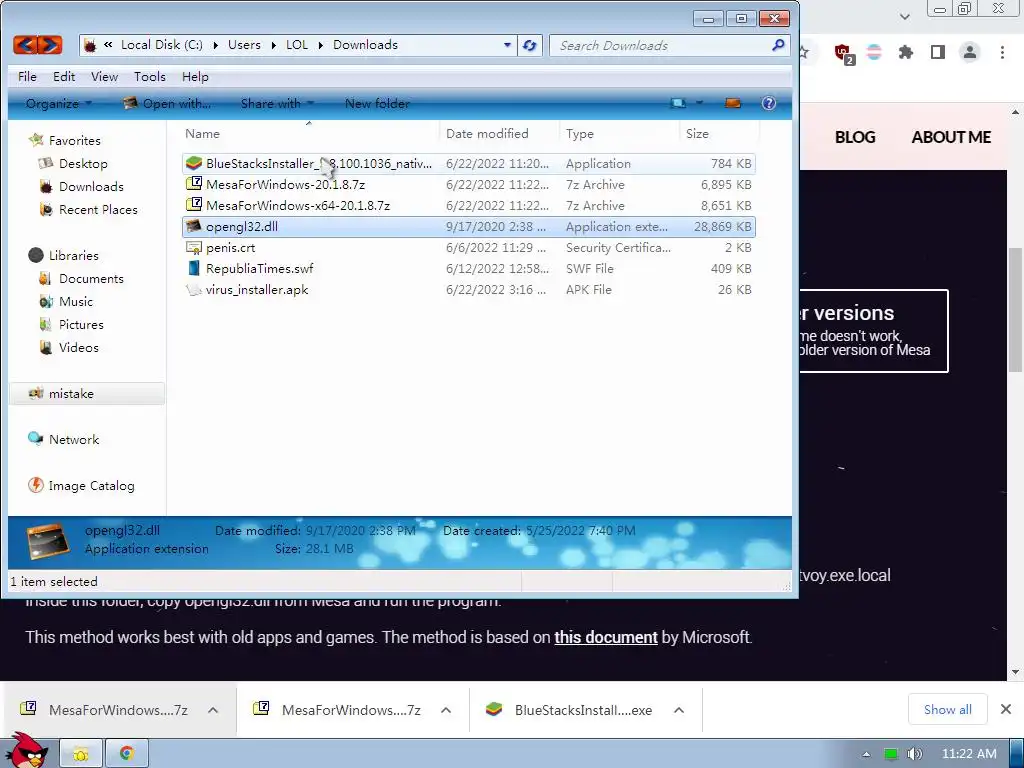Open the Explorer help question-mark icon
1024x768 pixels.
[x=769, y=103]
